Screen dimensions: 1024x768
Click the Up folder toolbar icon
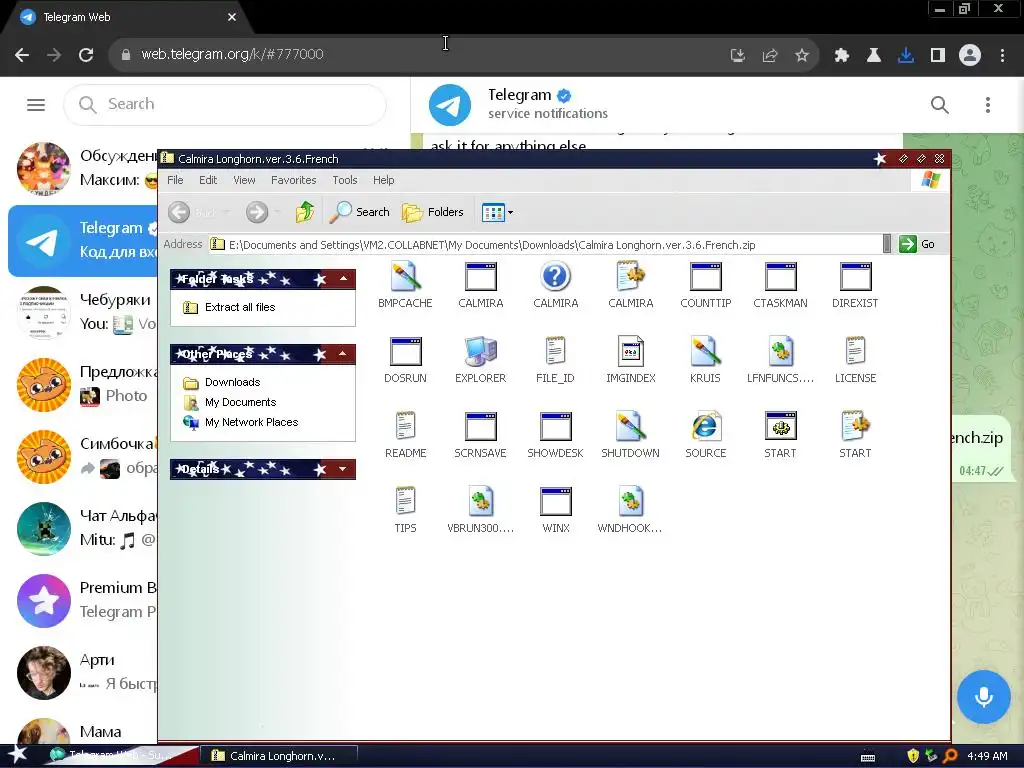click(x=304, y=212)
